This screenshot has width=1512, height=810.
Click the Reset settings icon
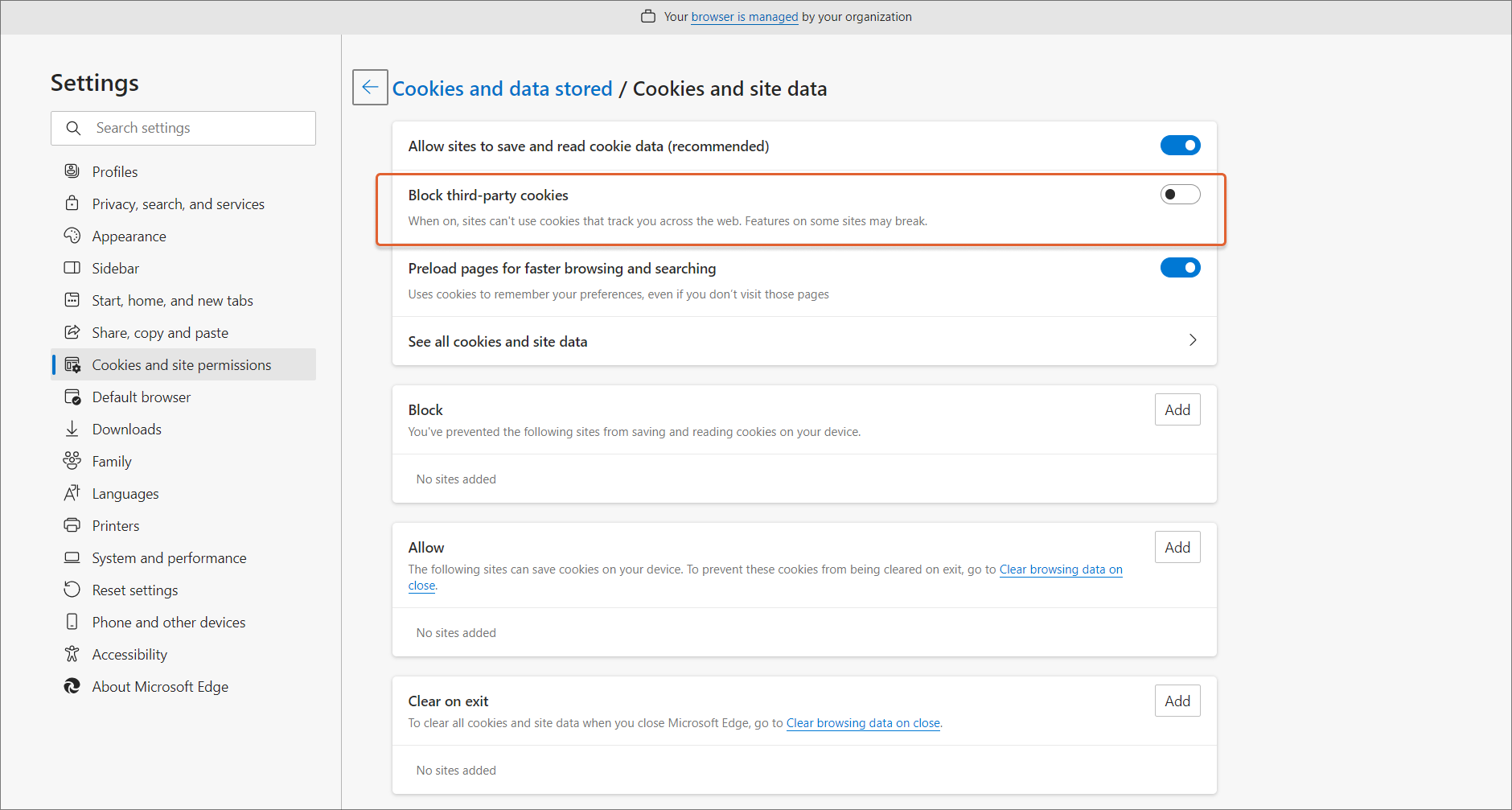click(x=72, y=590)
